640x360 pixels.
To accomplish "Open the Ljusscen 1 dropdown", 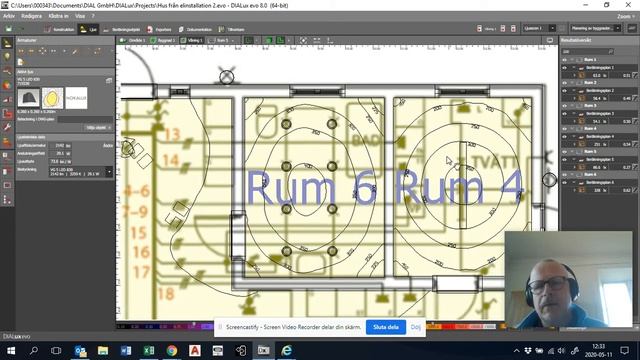I will 552,29.
